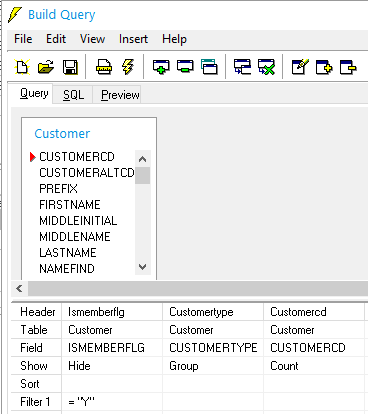Select the MIDDLEINITIAL field
Viewport: 368px width, 414px height.
click(78, 221)
